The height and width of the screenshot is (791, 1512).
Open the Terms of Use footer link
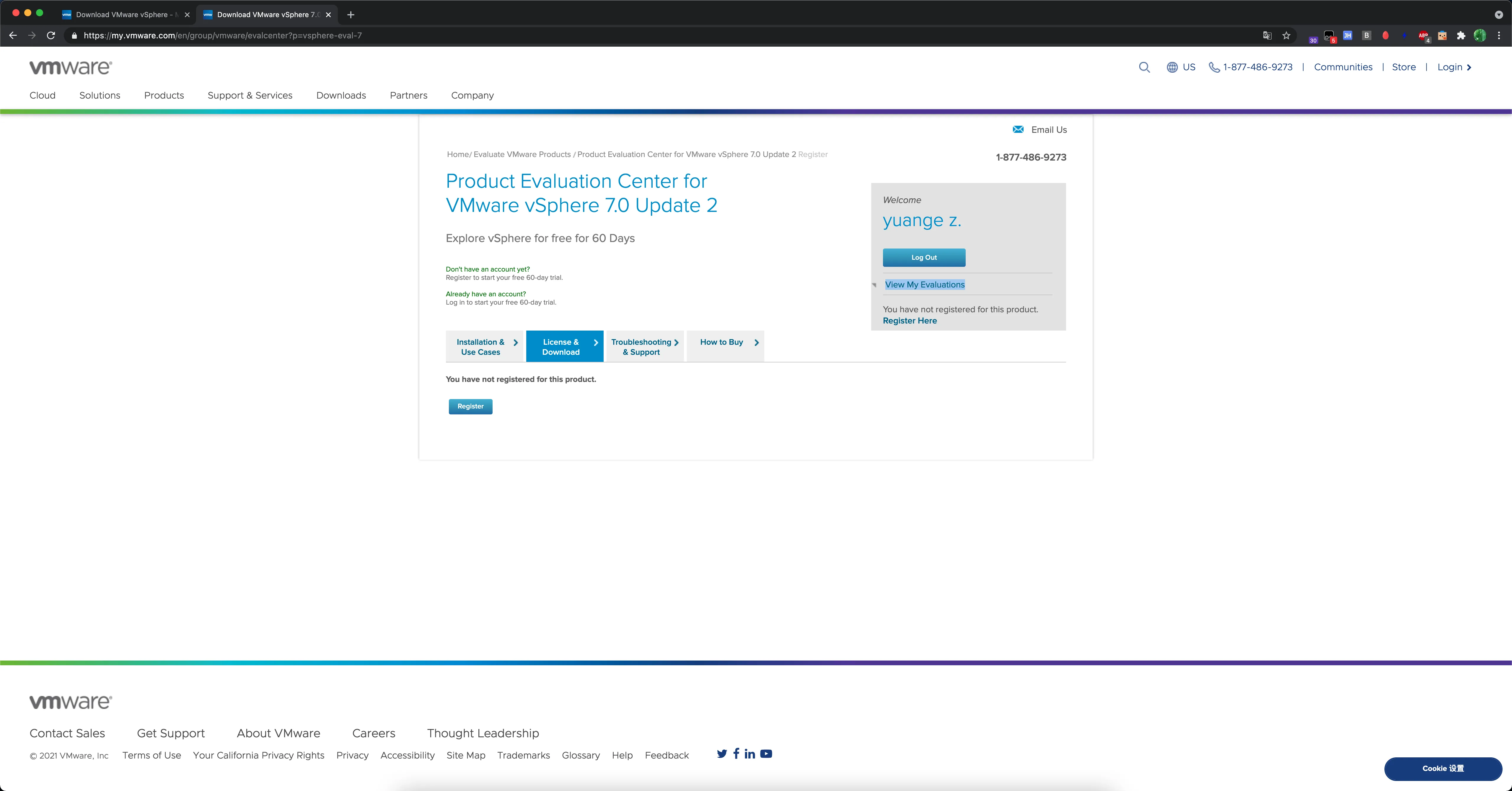point(151,755)
